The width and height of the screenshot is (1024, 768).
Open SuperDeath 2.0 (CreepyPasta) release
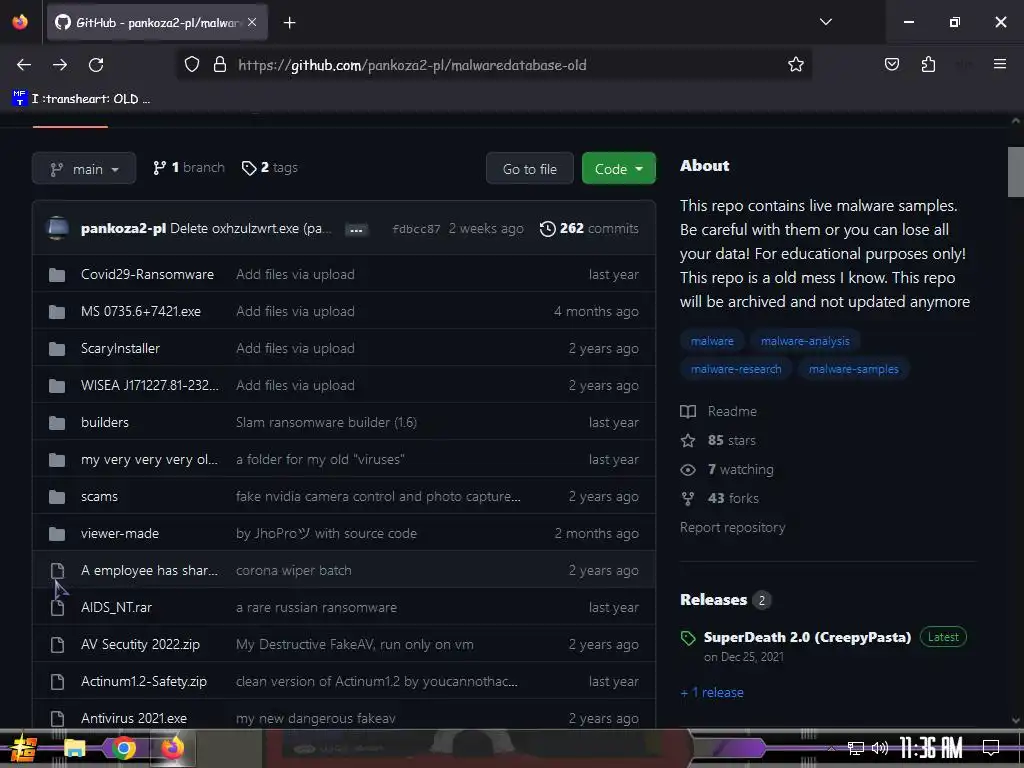[807, 637]
